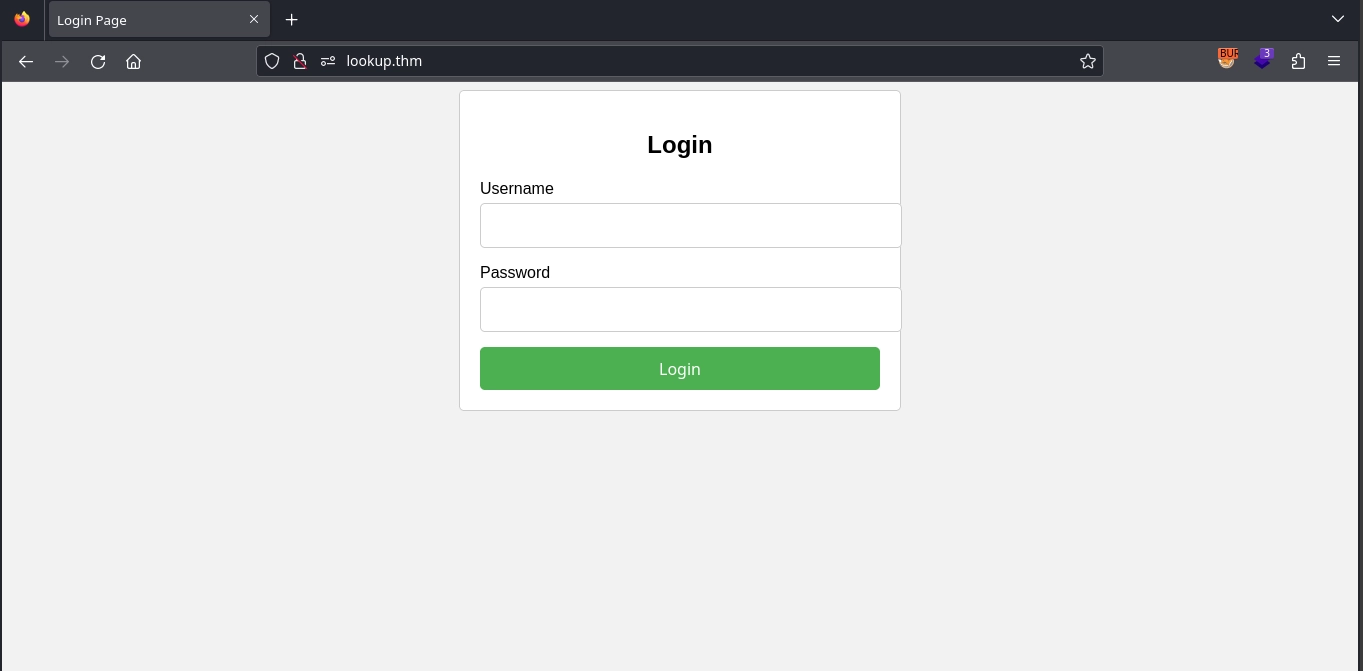Click the purple extension with badge 3
This screenshot has width=1363, height=671.
coord(1263,60)
